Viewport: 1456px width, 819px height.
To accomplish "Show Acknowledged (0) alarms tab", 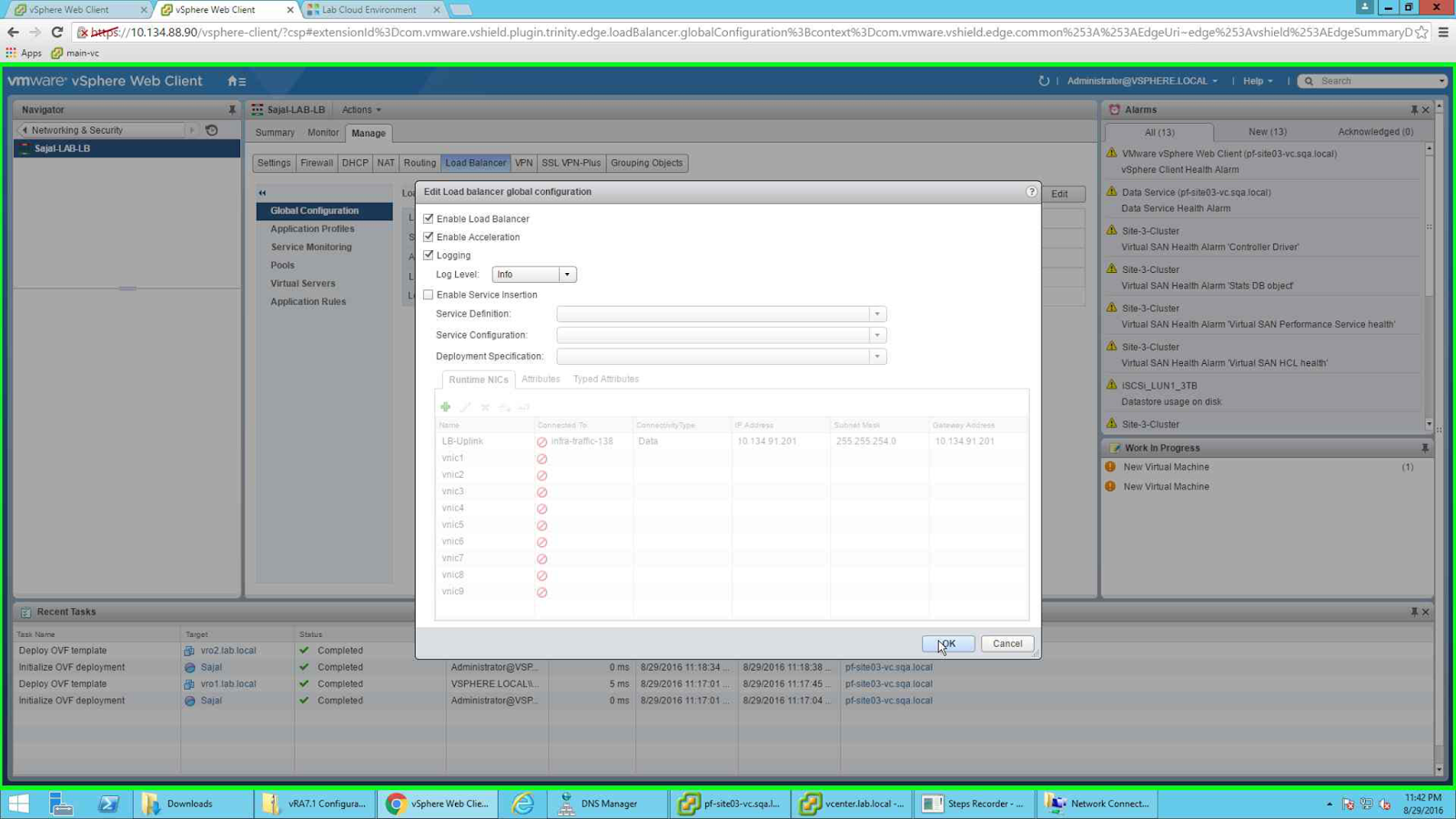I will pos(1375,132).
